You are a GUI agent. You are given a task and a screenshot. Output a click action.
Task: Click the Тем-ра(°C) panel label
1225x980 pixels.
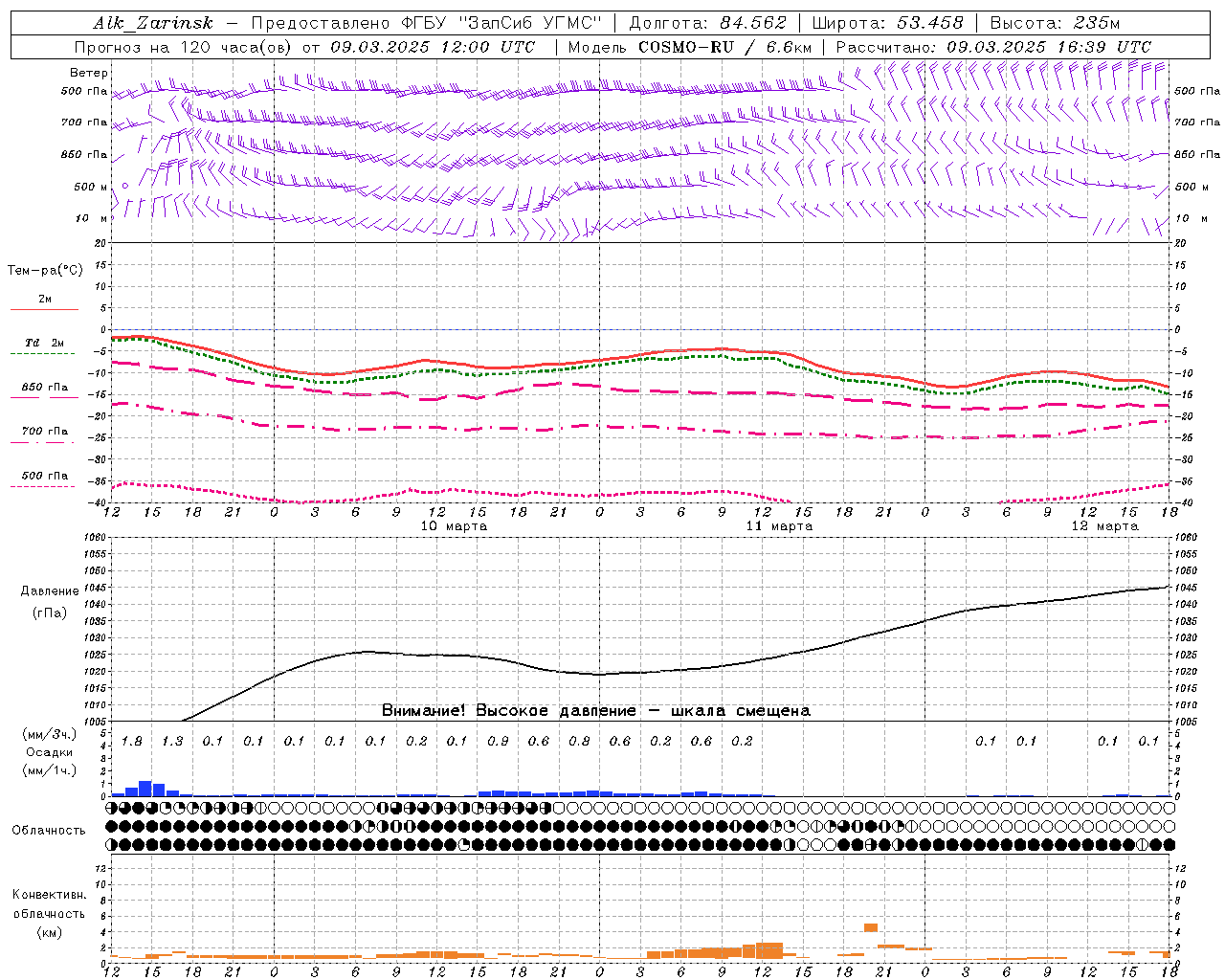(45, 271)
